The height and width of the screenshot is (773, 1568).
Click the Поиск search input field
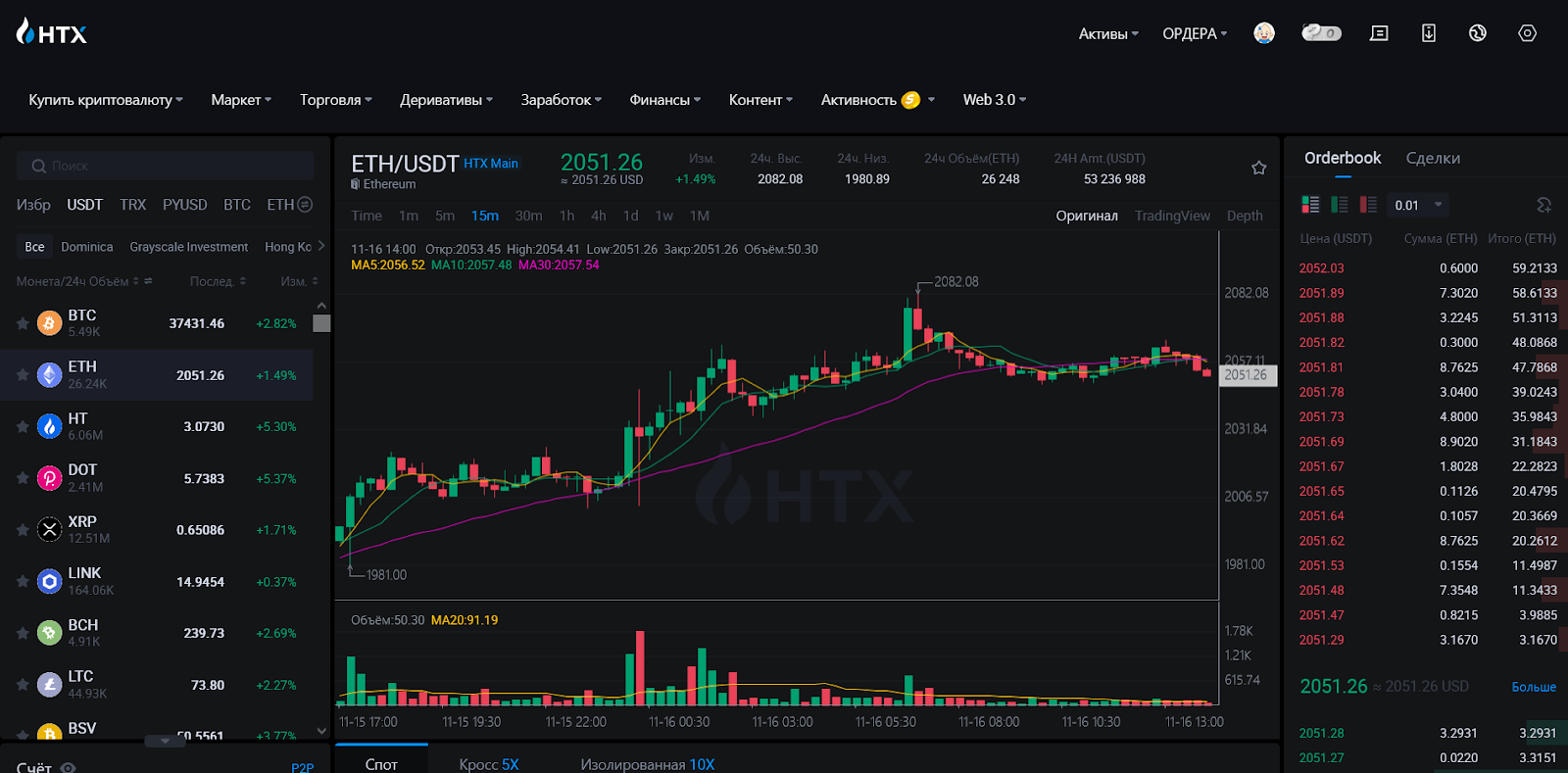[x=165, y=166]
